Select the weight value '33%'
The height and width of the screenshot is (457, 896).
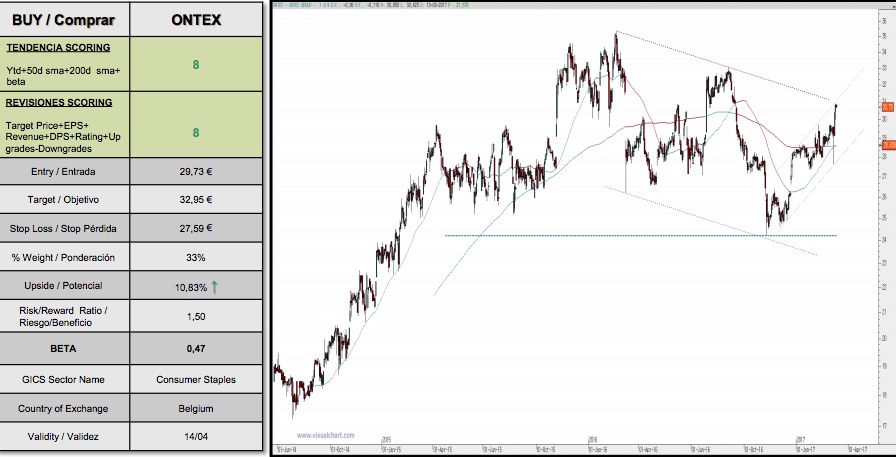click(x=196, y=258)
